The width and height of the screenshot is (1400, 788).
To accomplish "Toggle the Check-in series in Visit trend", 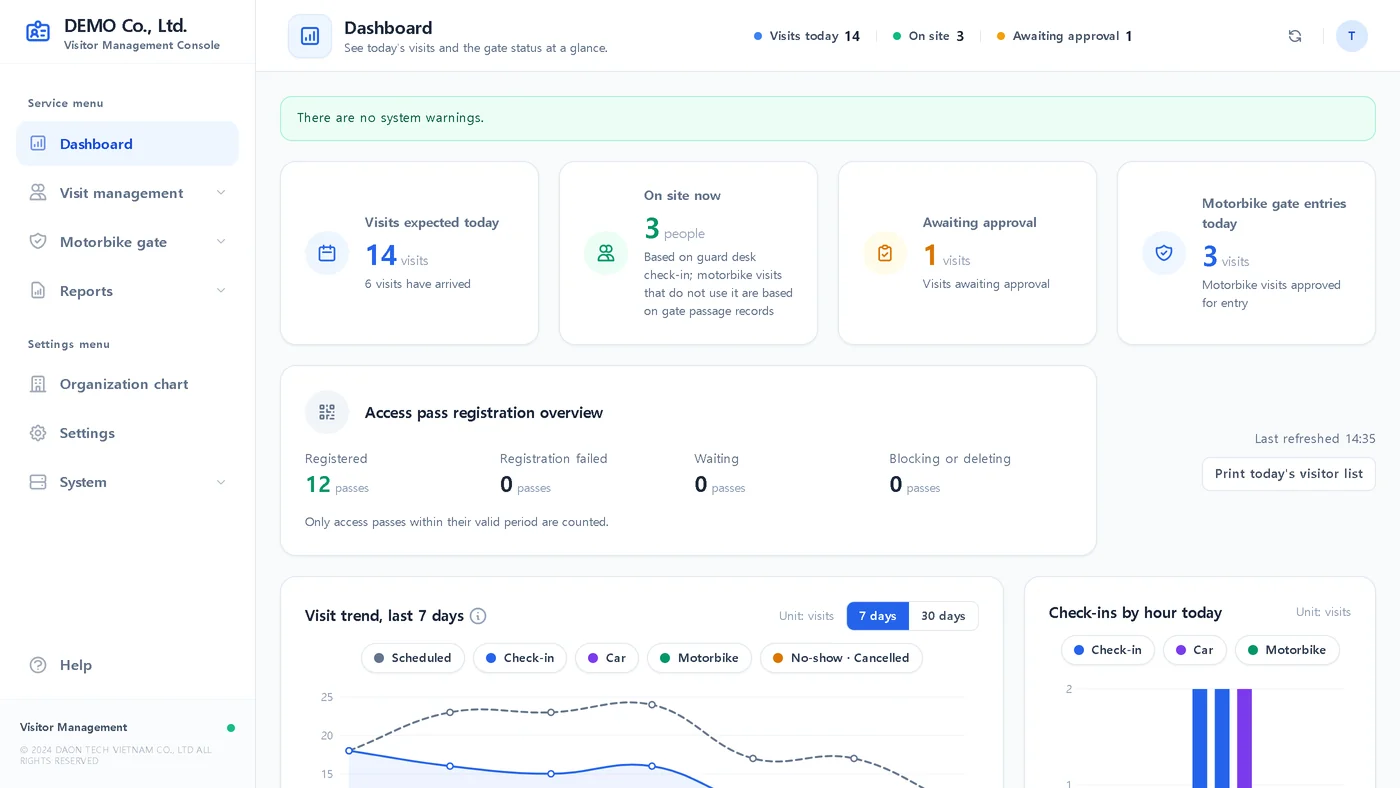I will [520, 658].
